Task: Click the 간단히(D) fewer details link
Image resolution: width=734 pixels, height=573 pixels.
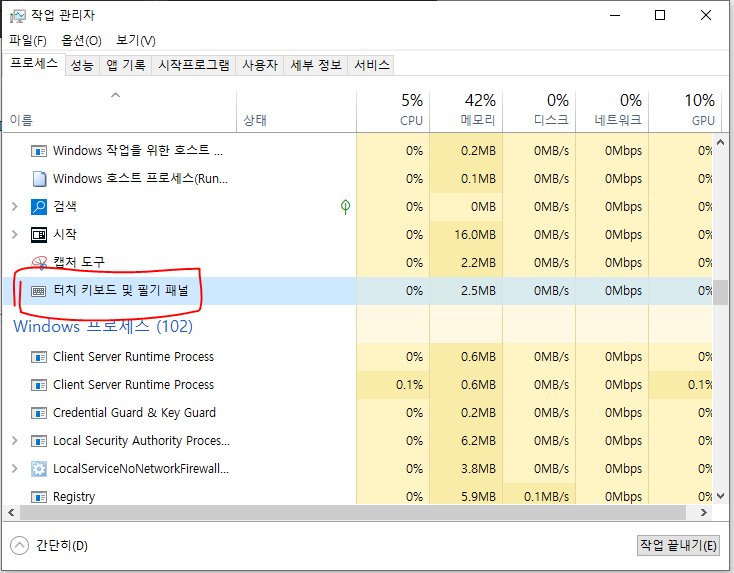Action: tap(62, 546)
